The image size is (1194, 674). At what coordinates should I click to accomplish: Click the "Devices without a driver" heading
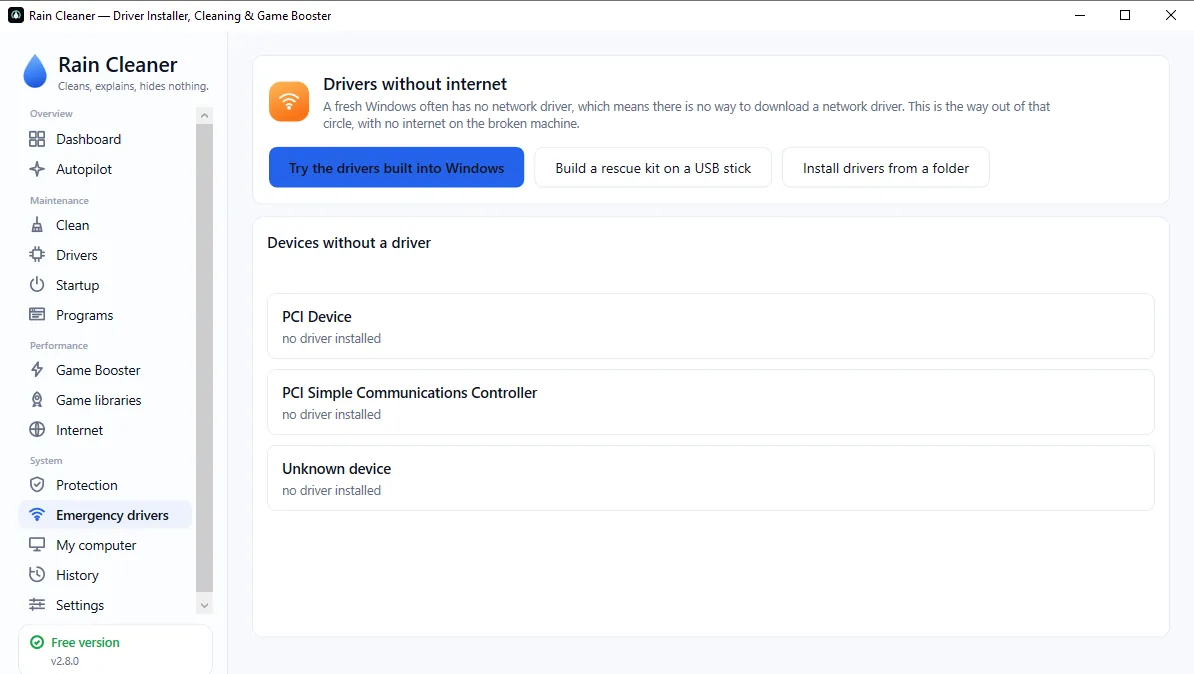coord(349,243)
